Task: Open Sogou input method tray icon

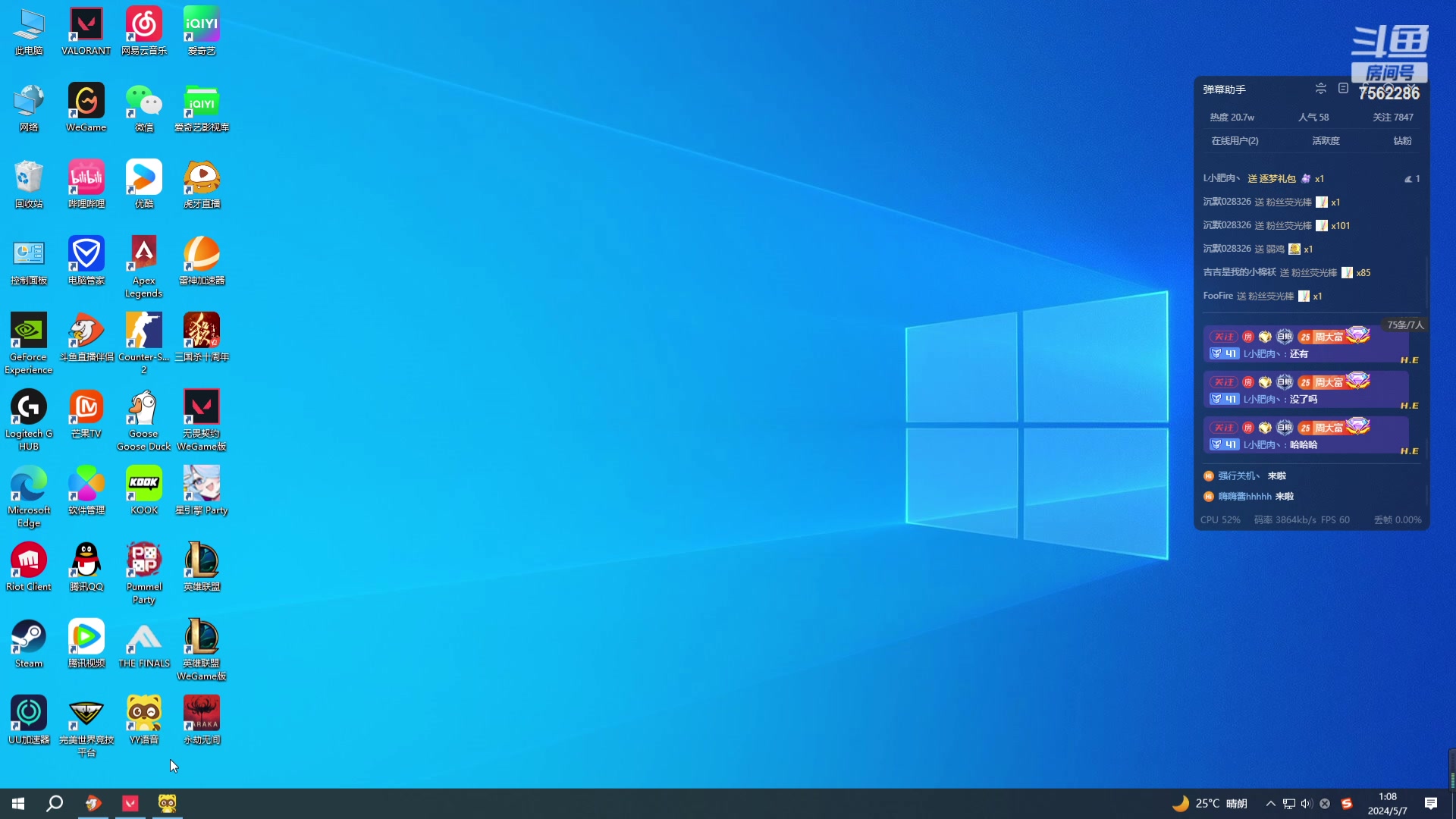Action: (1346, 804)
